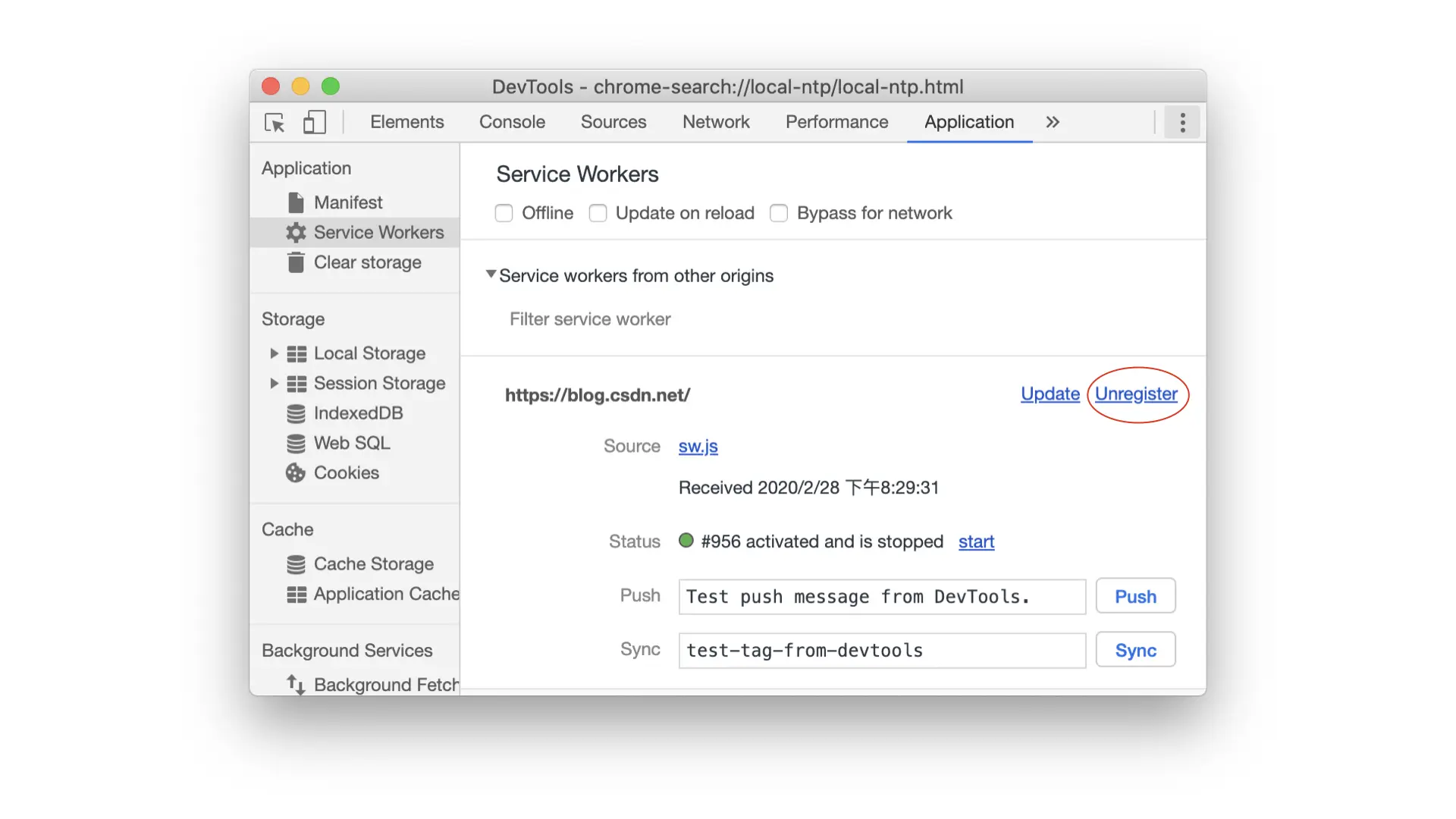Open the three-dot DevTools menu

click(1182, 122)
